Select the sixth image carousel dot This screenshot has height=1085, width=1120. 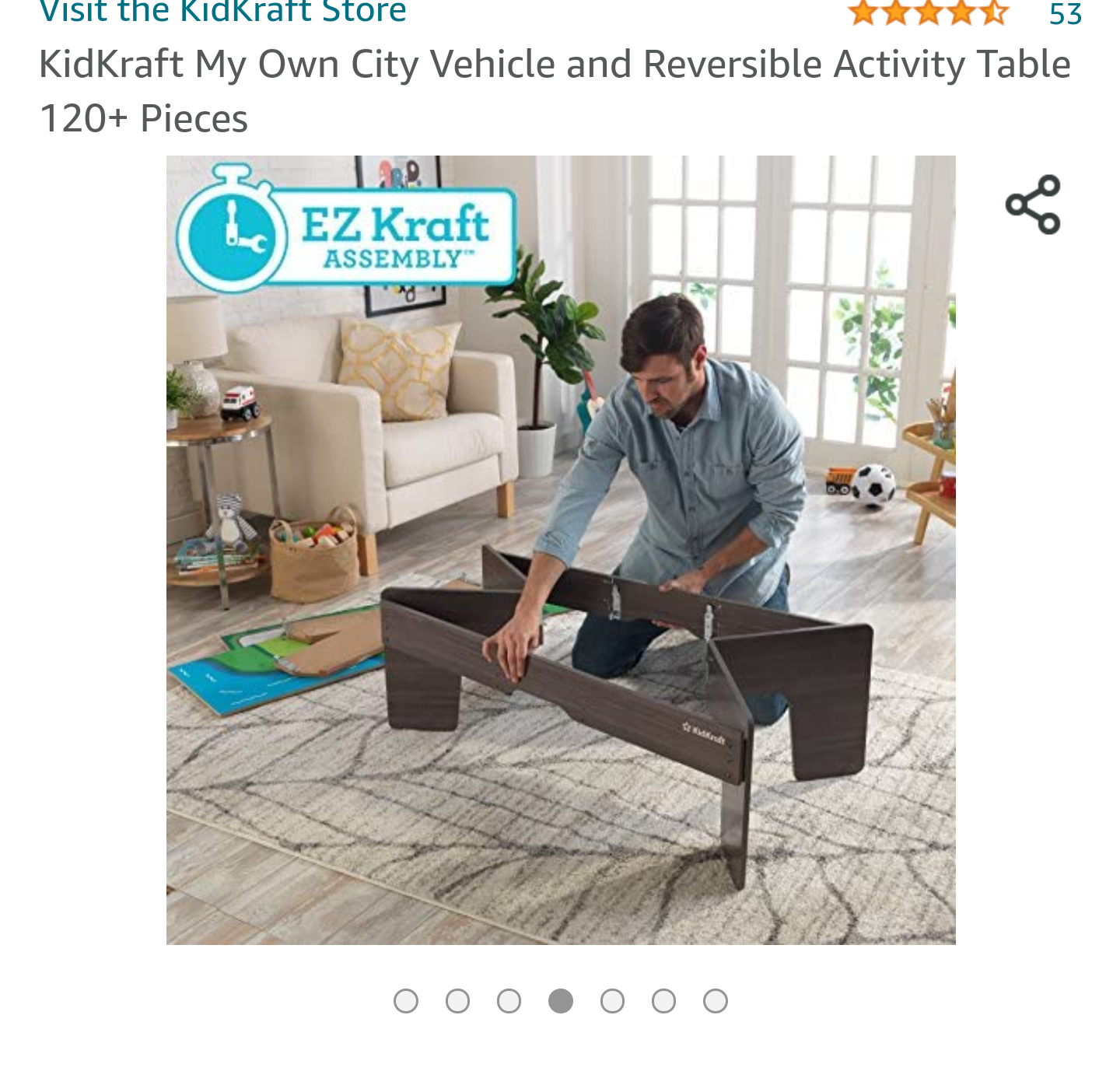pyautogui.click(x=663, y=1001)
